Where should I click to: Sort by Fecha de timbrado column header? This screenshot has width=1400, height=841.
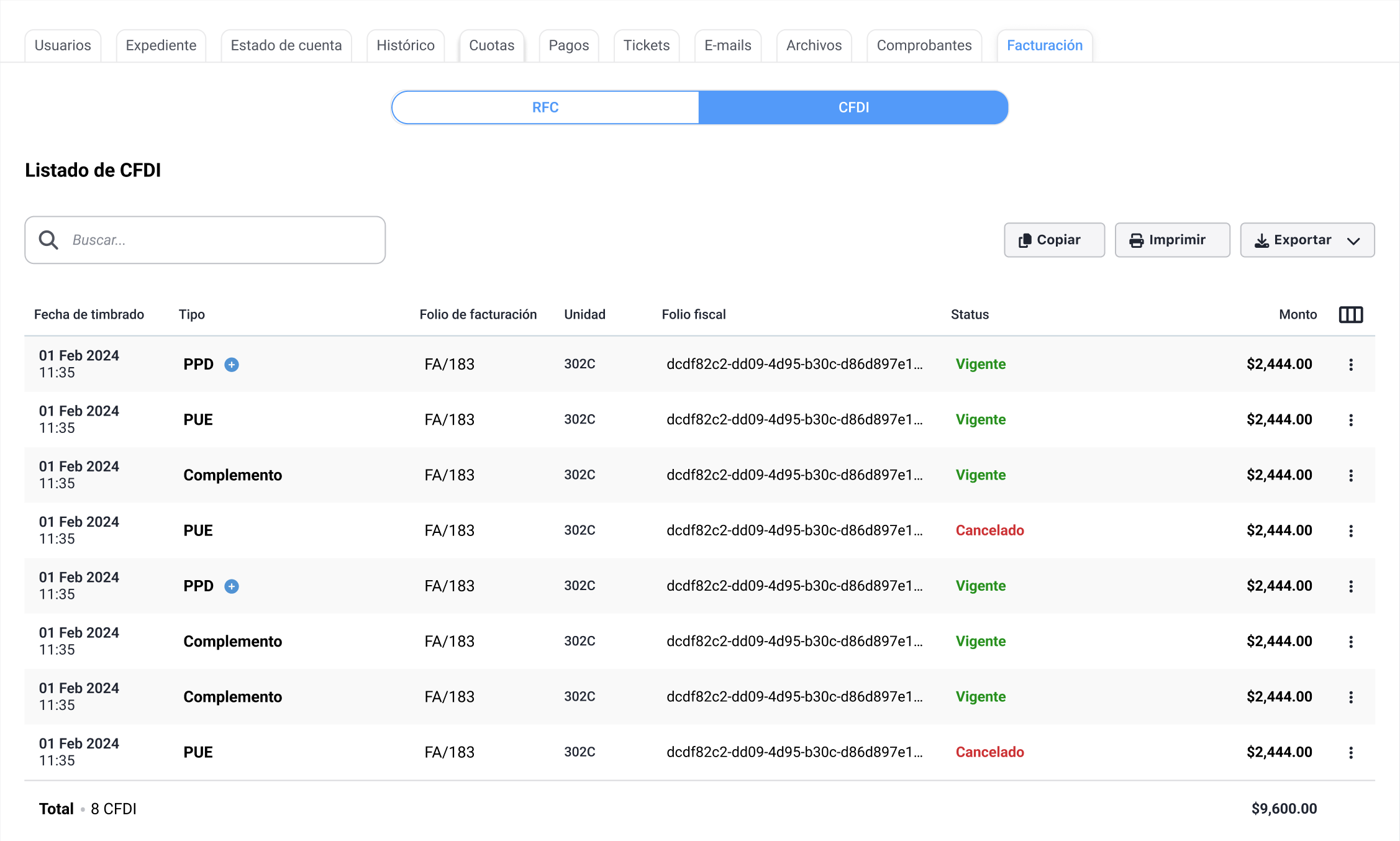(89, 314)
